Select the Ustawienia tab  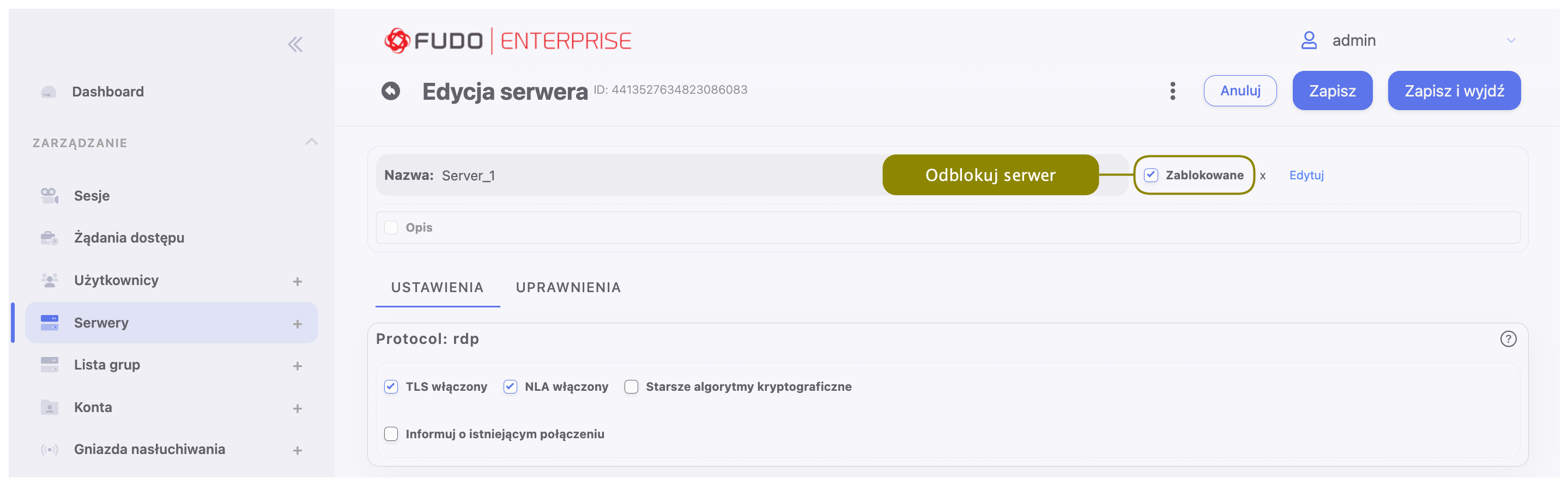pyautogui.click(x=437, y=287)
